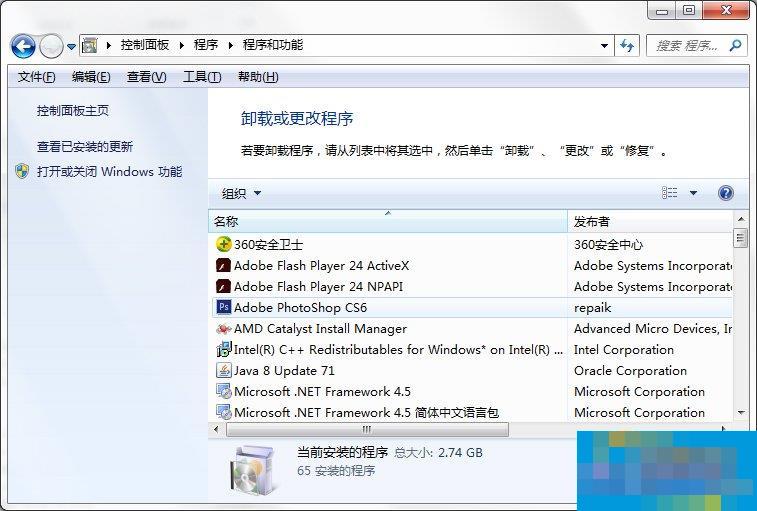
Task: Expand the arrow before 控制面板 in breadcrumb
Action: [109, 45]
